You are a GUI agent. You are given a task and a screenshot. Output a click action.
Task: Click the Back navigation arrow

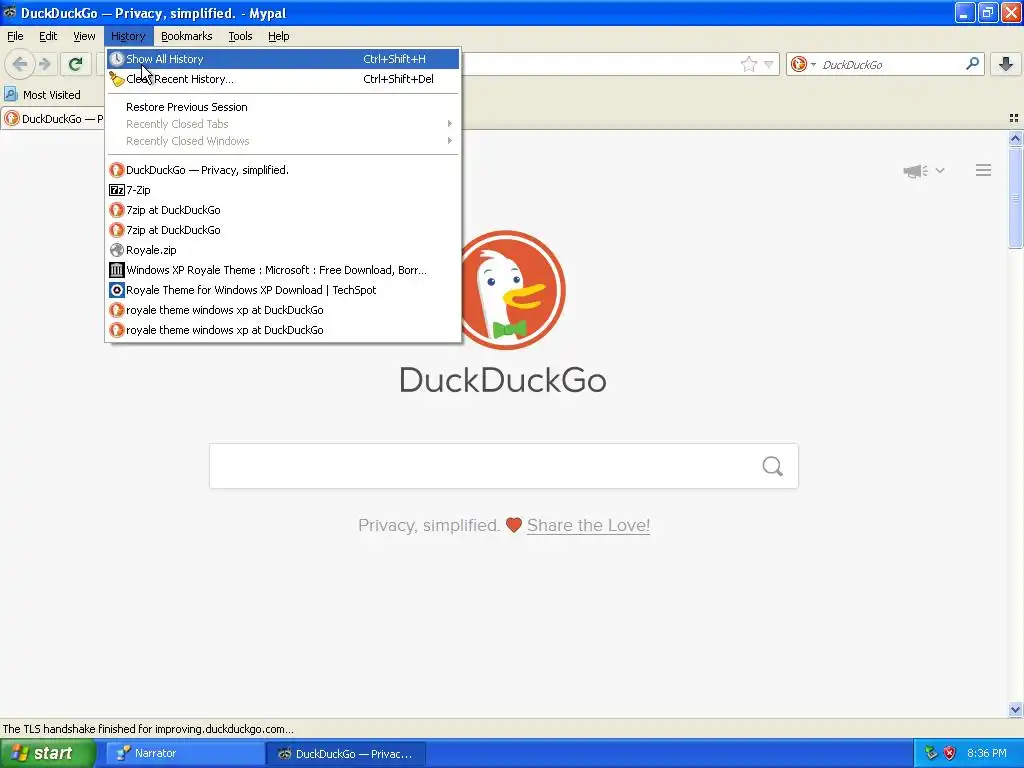(20, 64)
